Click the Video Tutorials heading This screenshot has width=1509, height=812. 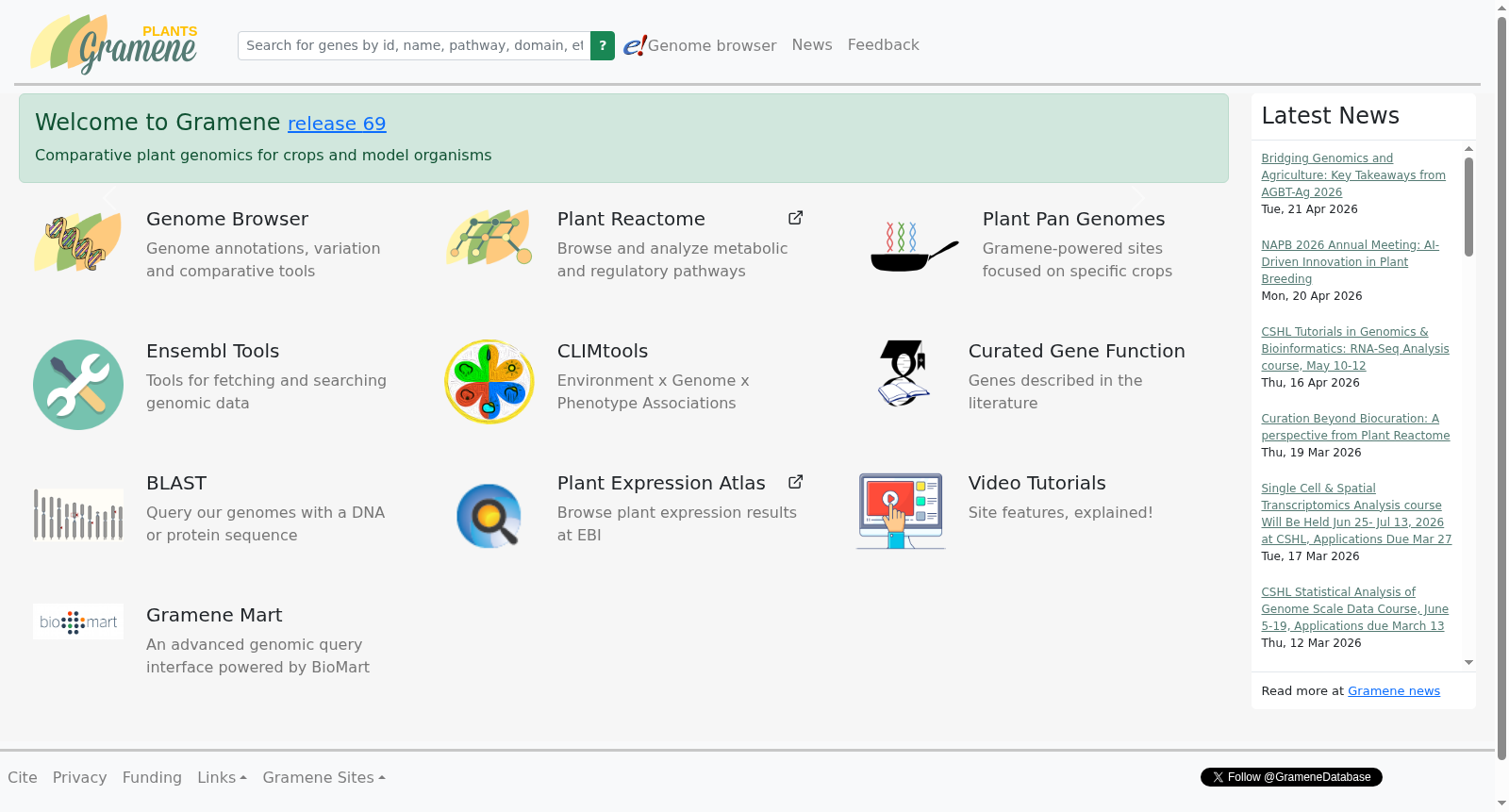coord(1036,483)
